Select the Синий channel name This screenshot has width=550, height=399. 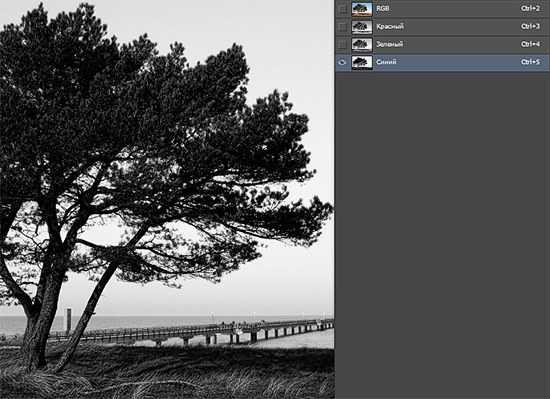(x=386, y=62)
